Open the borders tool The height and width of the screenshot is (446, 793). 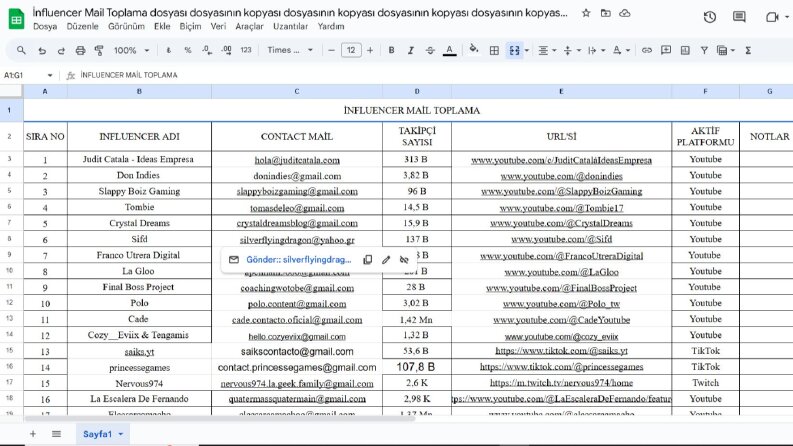click(494, 50)
